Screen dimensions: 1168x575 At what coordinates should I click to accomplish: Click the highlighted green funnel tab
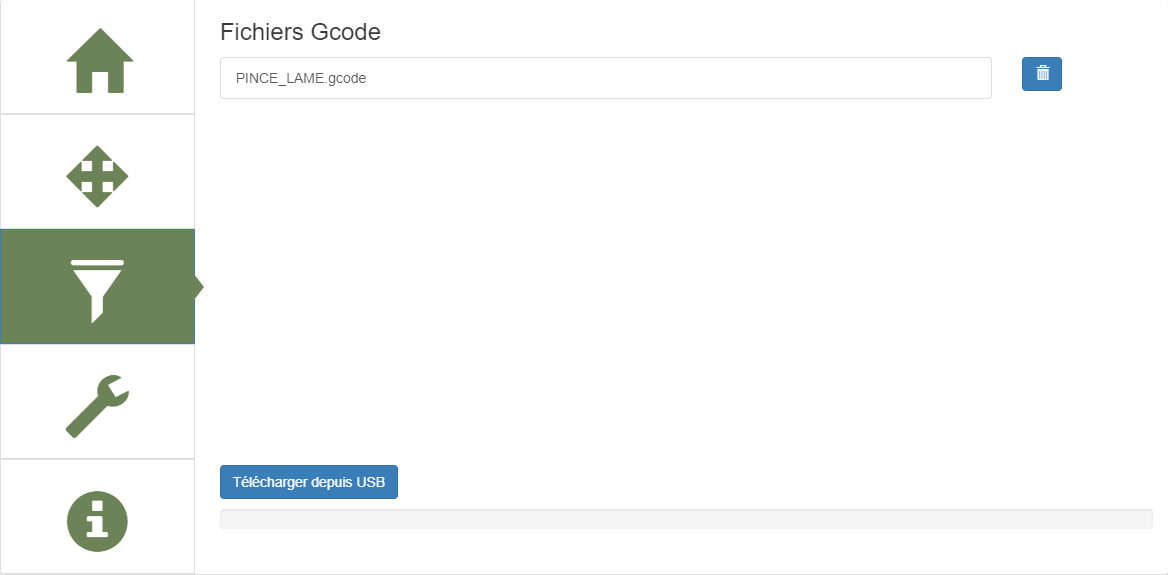pyautogui.click(x=97, y=289)
